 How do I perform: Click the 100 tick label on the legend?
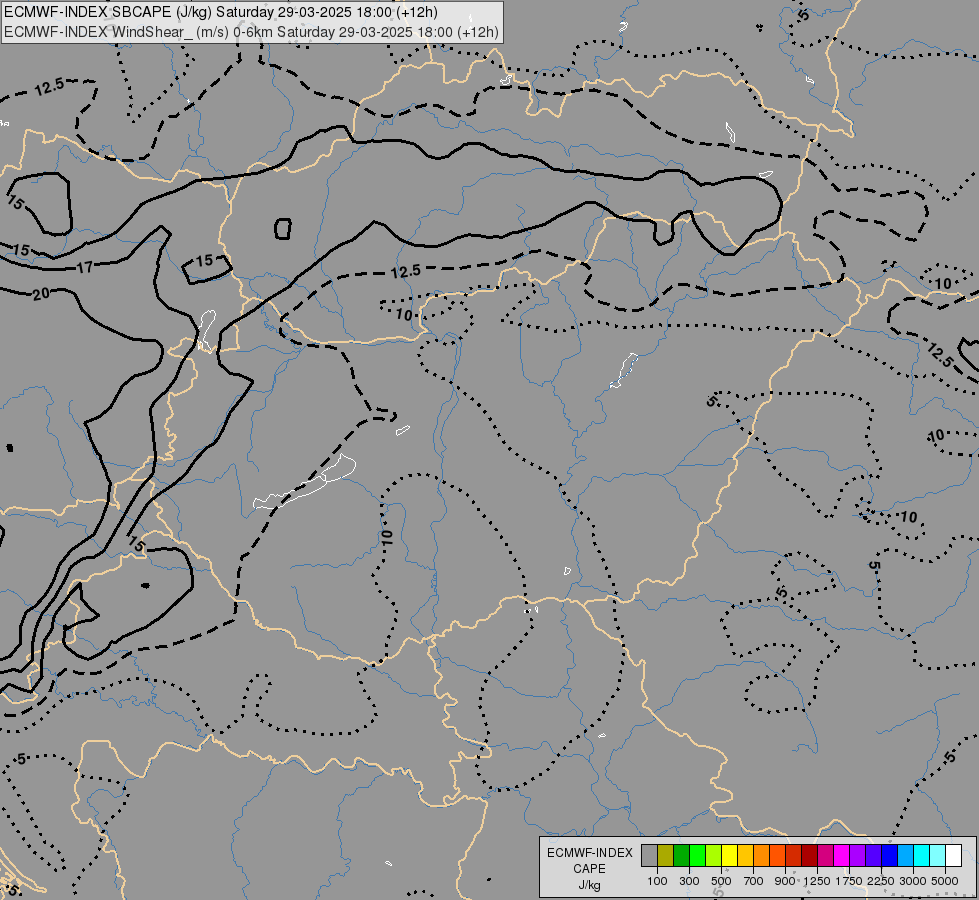[657, 881]
